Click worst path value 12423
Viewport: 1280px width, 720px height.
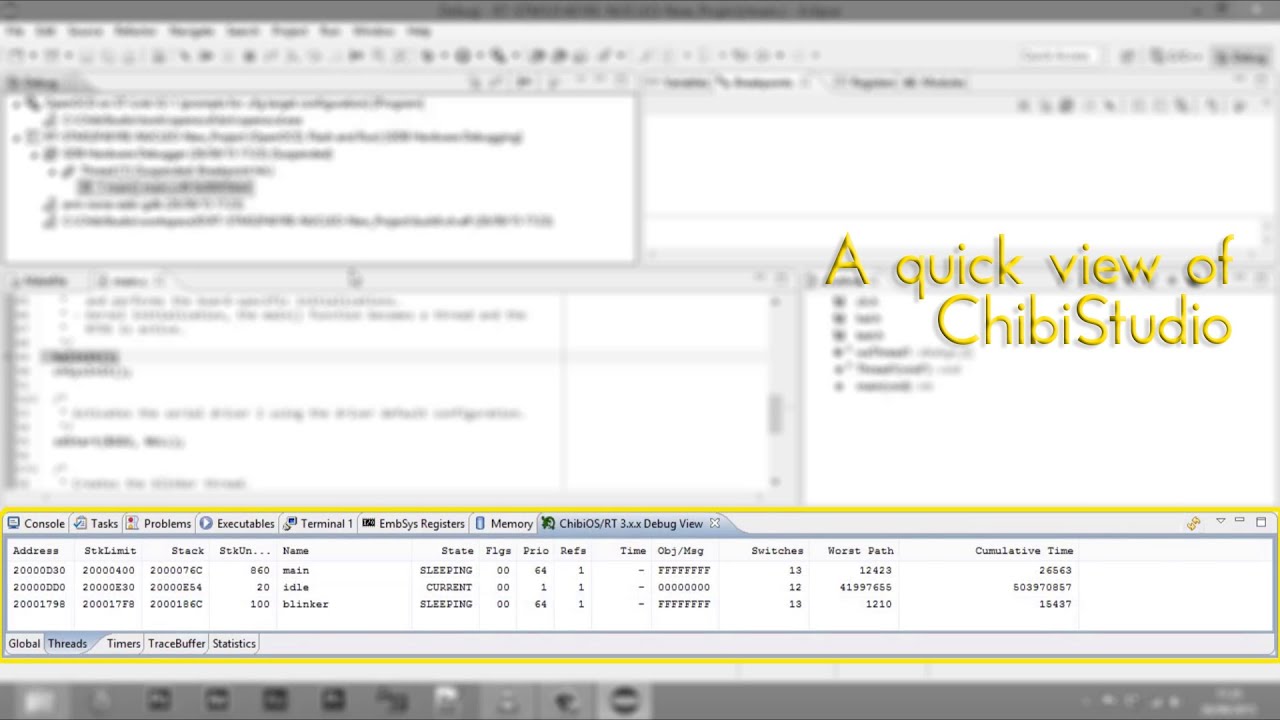point(875,570)
